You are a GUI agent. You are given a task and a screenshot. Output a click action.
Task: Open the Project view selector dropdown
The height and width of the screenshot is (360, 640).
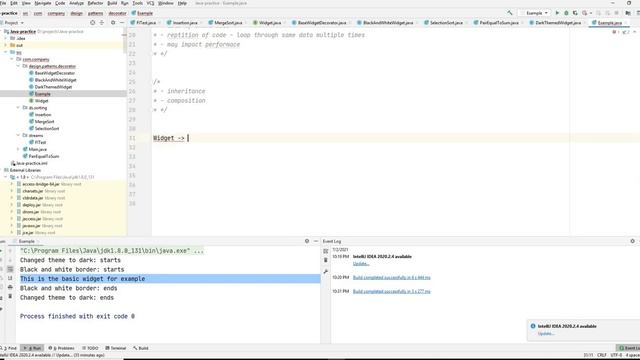14,23
